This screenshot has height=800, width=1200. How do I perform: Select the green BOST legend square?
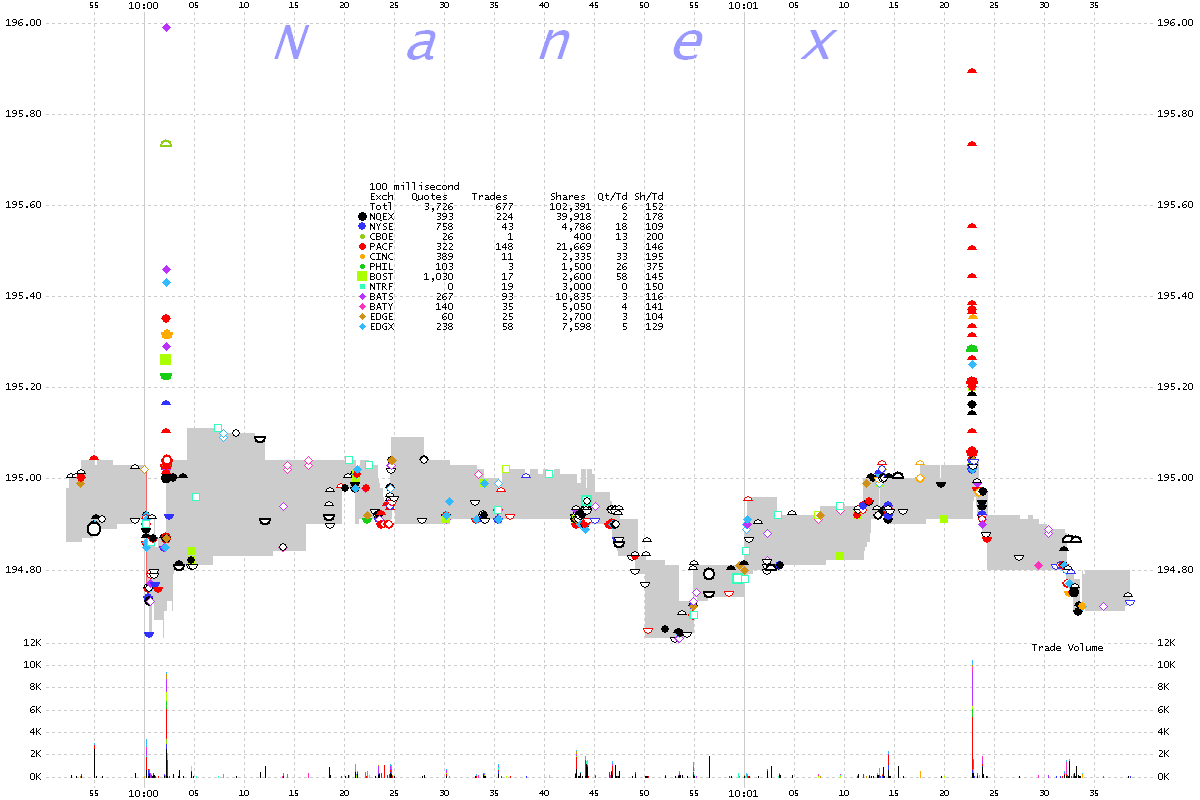361,276
